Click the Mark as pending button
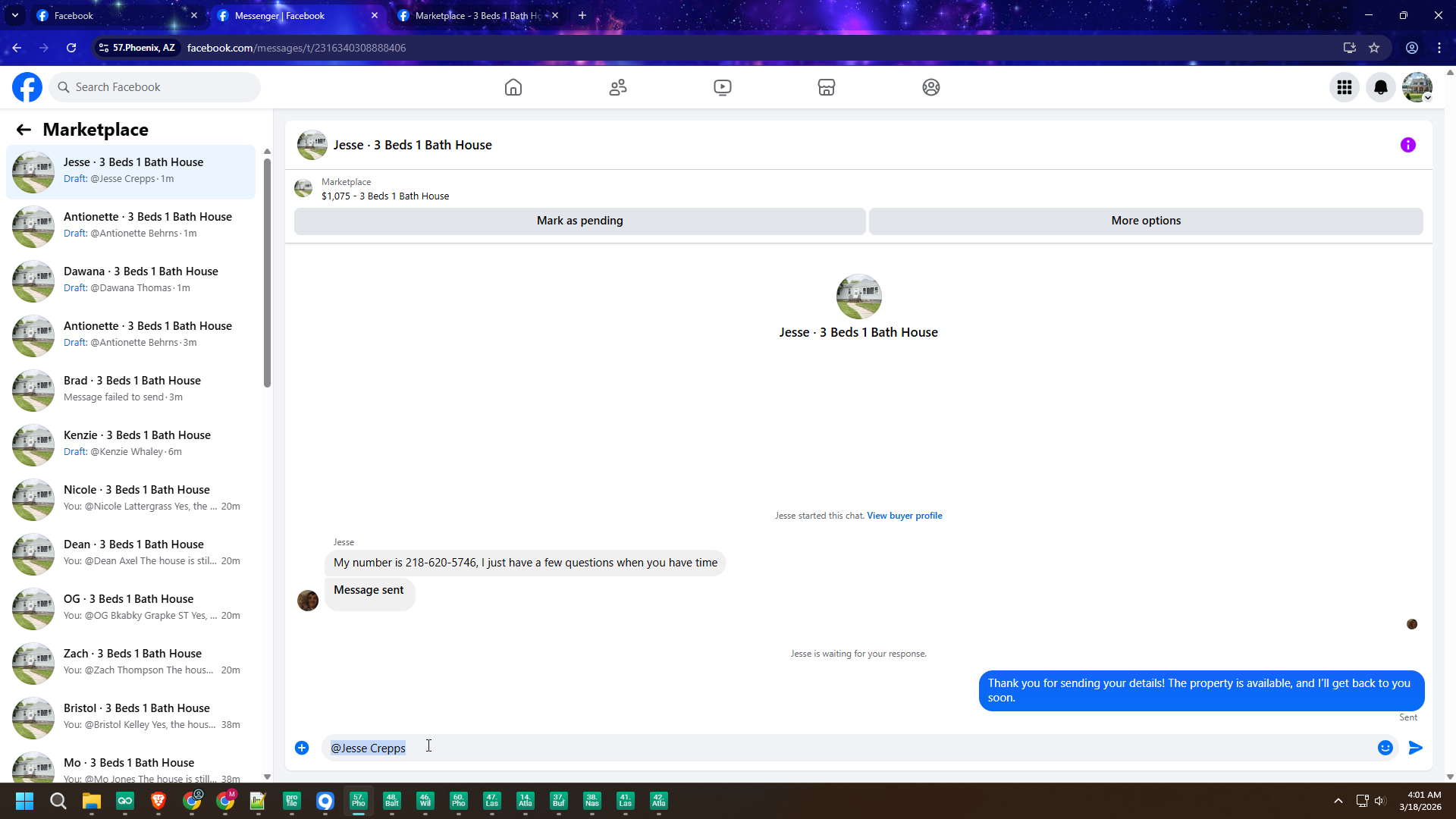The height and width of the screenshot is (819, 1456). click(580, 221)
